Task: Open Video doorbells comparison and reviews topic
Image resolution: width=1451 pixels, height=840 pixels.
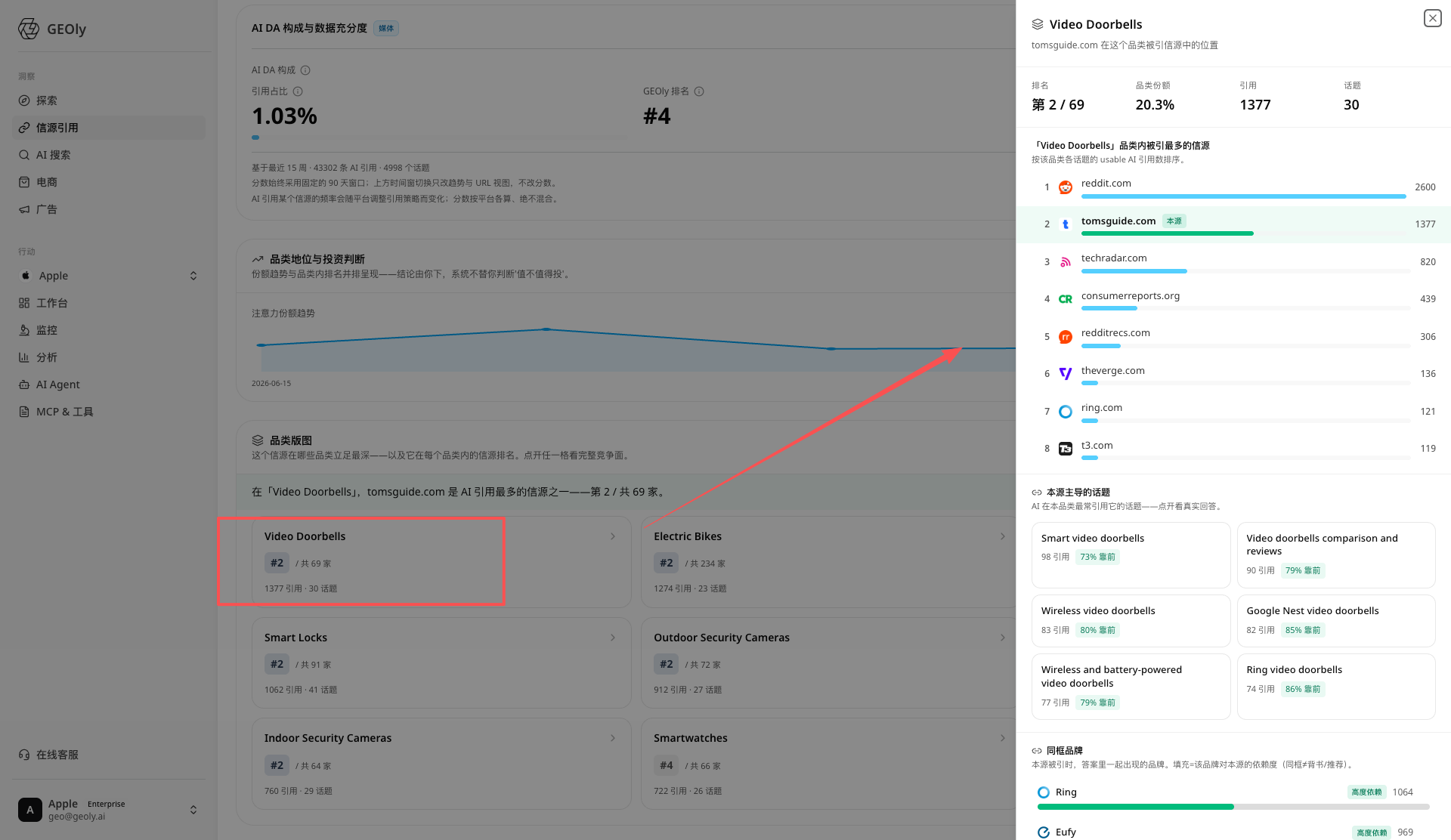Action: (1336, 555)
